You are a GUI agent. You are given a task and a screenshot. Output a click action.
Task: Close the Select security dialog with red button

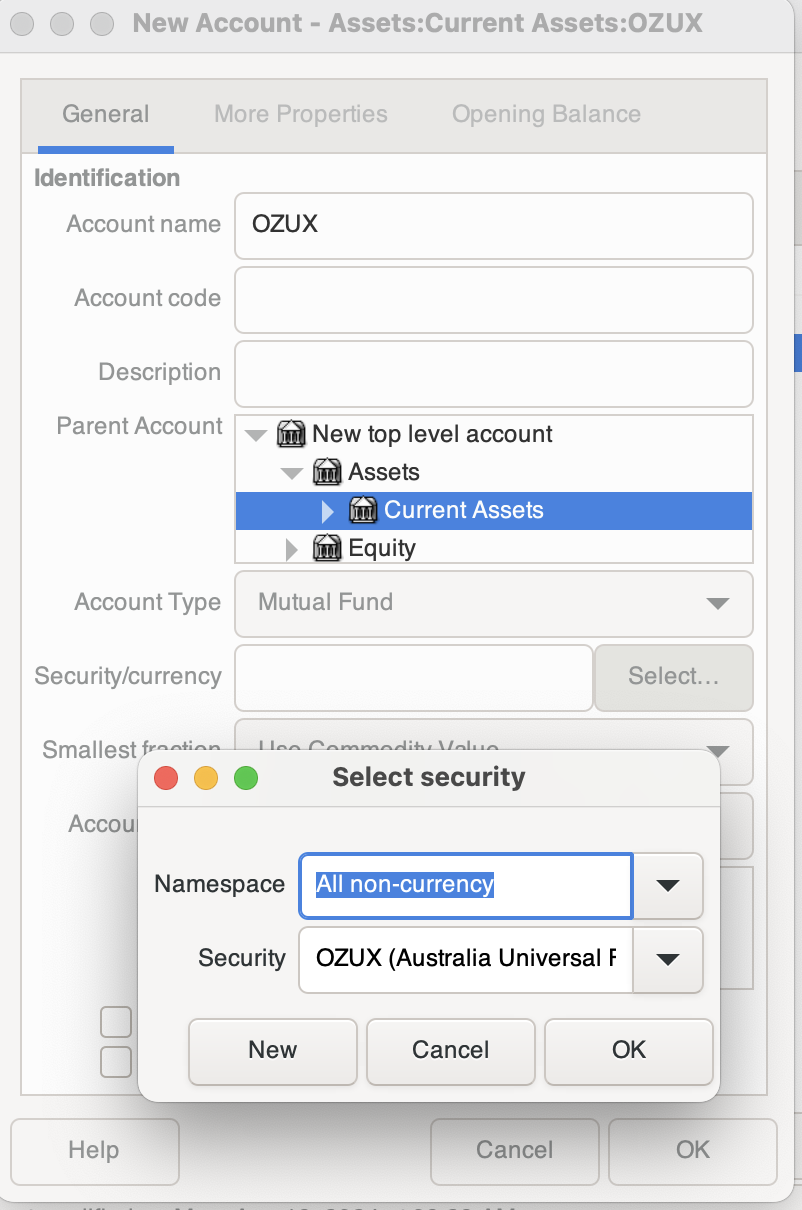(166, 778)
